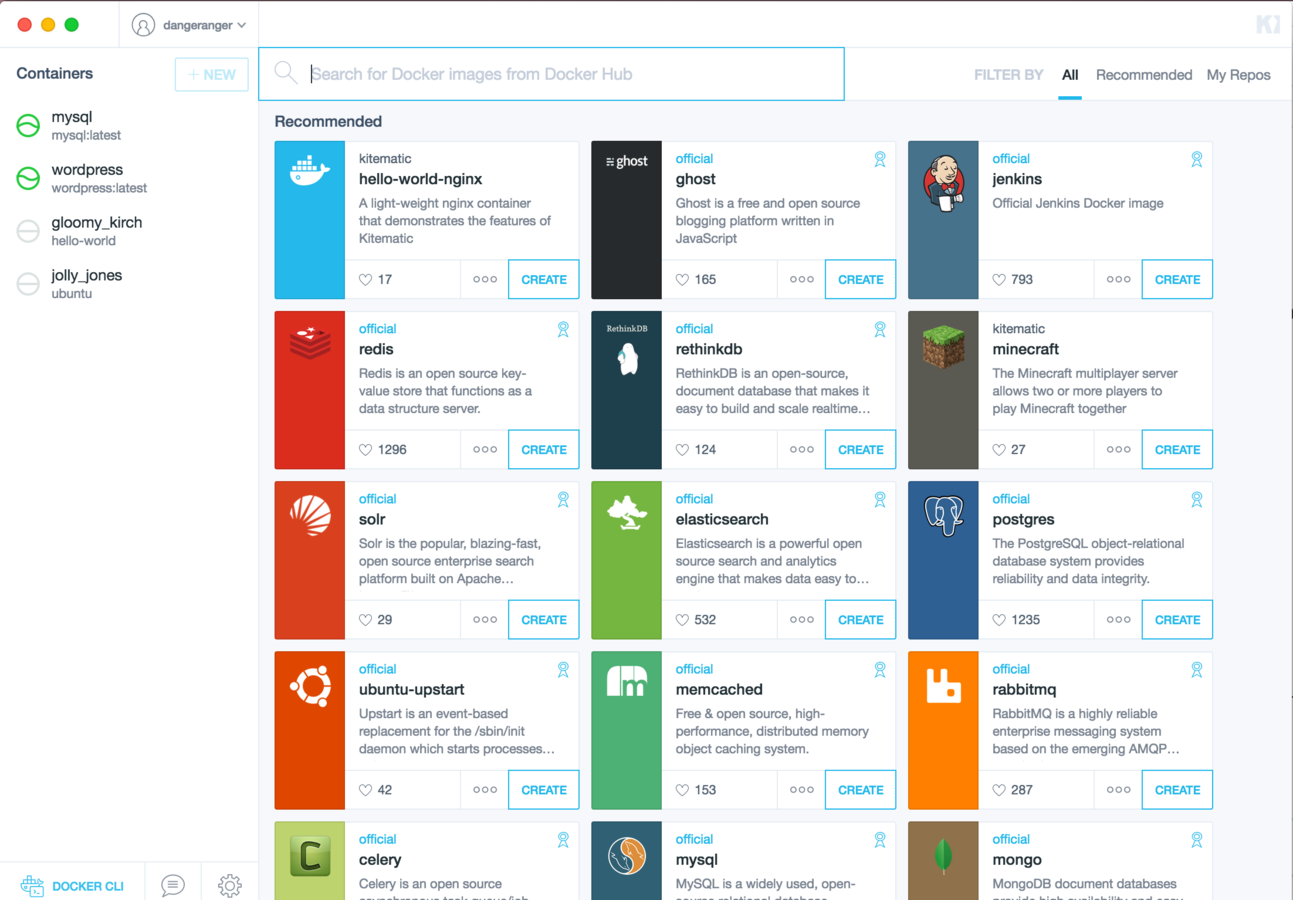Open the dangeranger account dropdown
Screen dimensions: 1293x900
(189, 25)
